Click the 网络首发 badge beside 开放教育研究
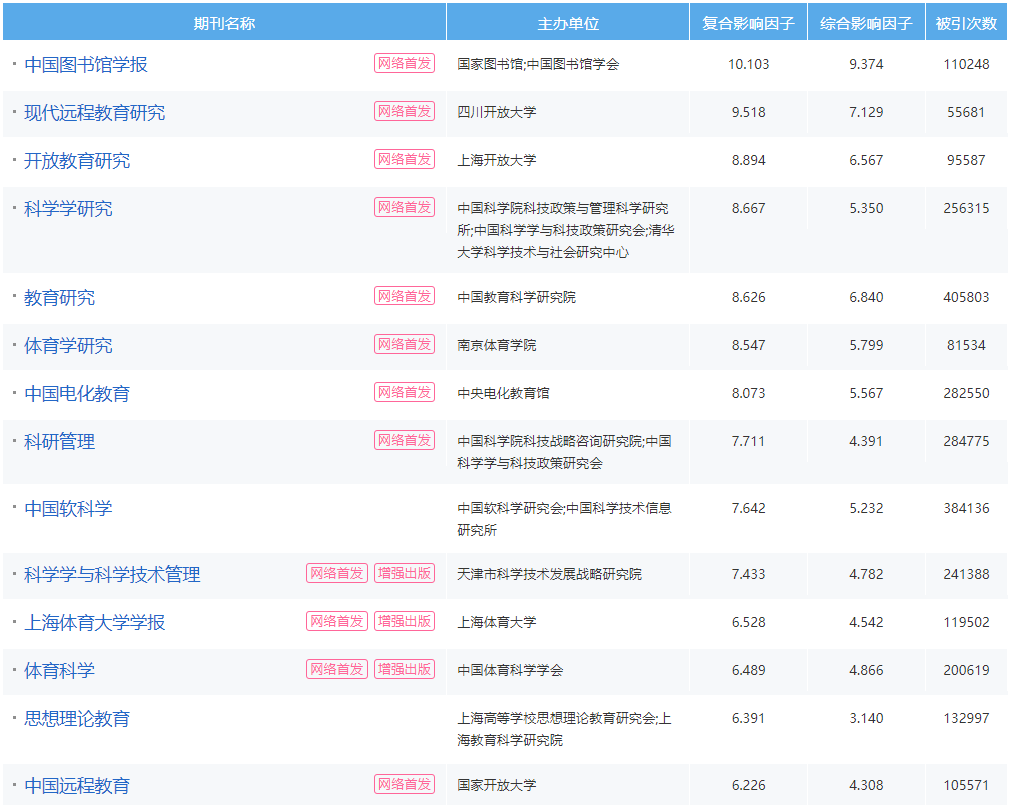Viewport: 1014px width, 805px height. (x=404, y=159)
